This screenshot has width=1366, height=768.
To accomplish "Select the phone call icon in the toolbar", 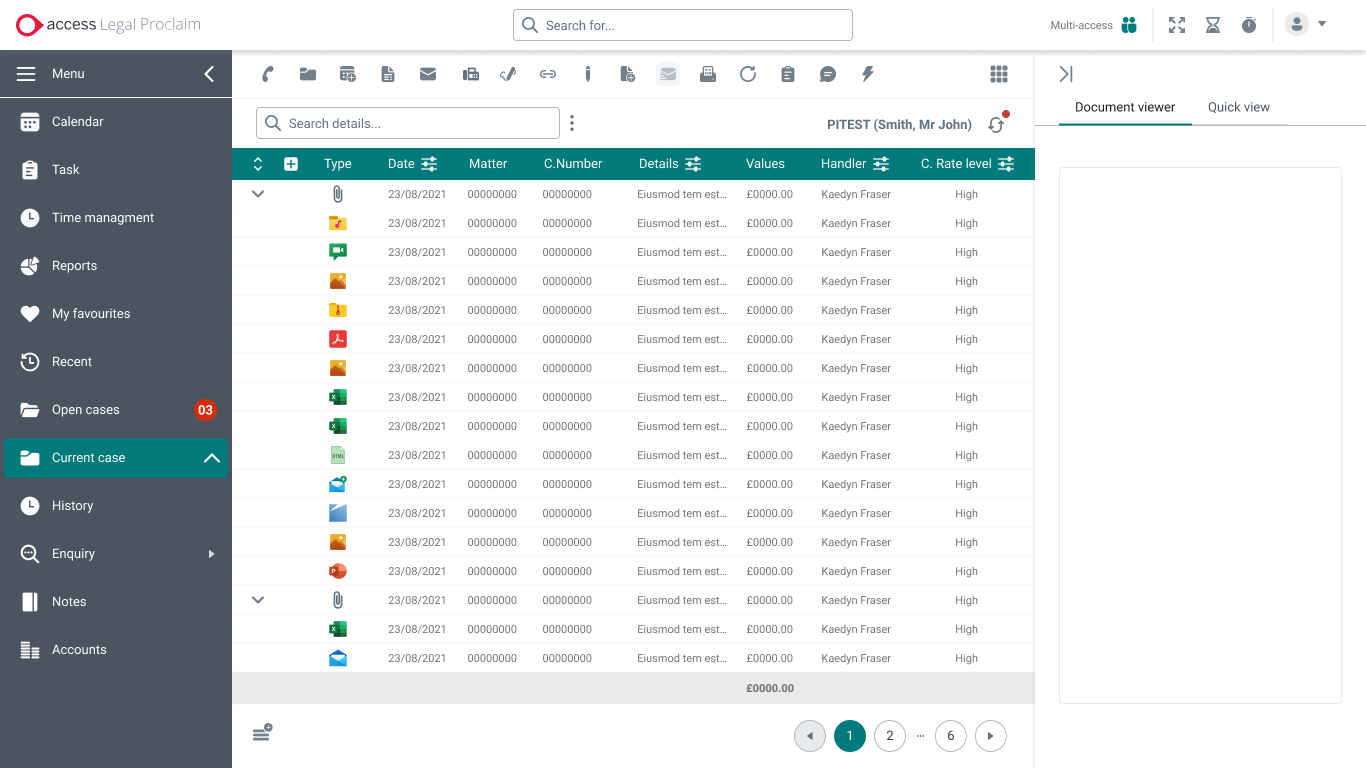I will pyautogui.click(x=267, y=73).
